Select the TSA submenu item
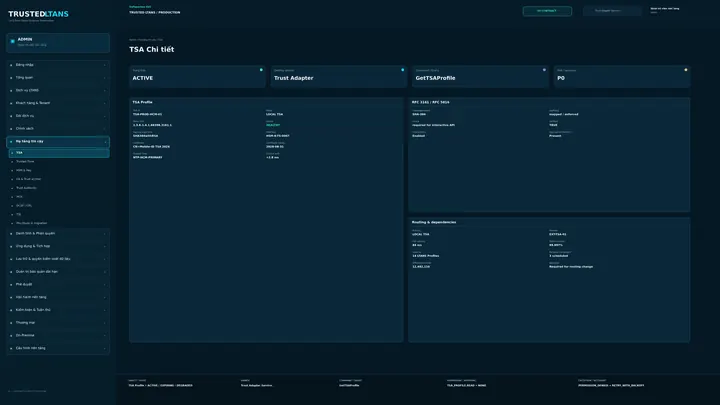Image resolution: width=720 pixels, height=405 pixels. (59, 152)
